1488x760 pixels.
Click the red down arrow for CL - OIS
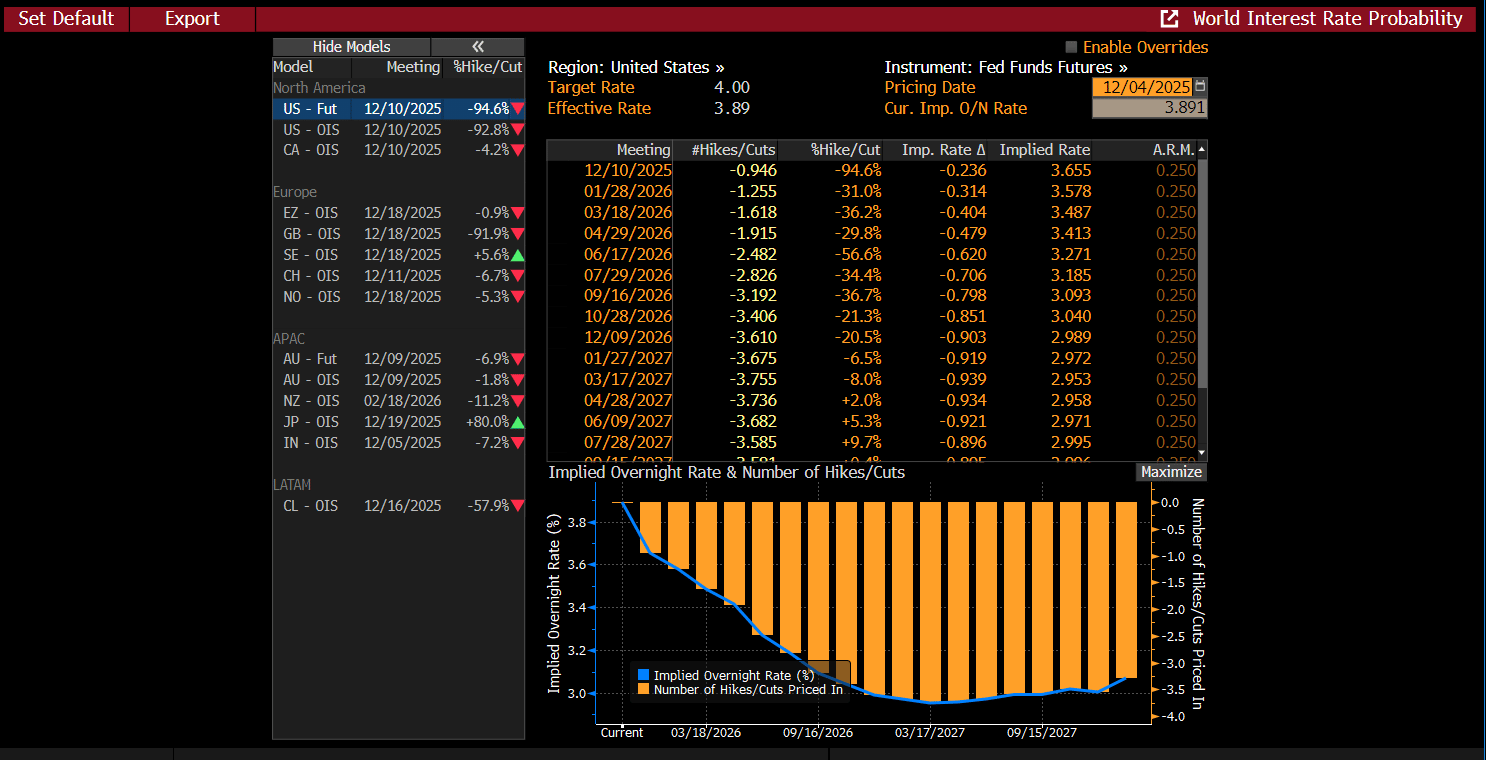click(x=517, y=506)
